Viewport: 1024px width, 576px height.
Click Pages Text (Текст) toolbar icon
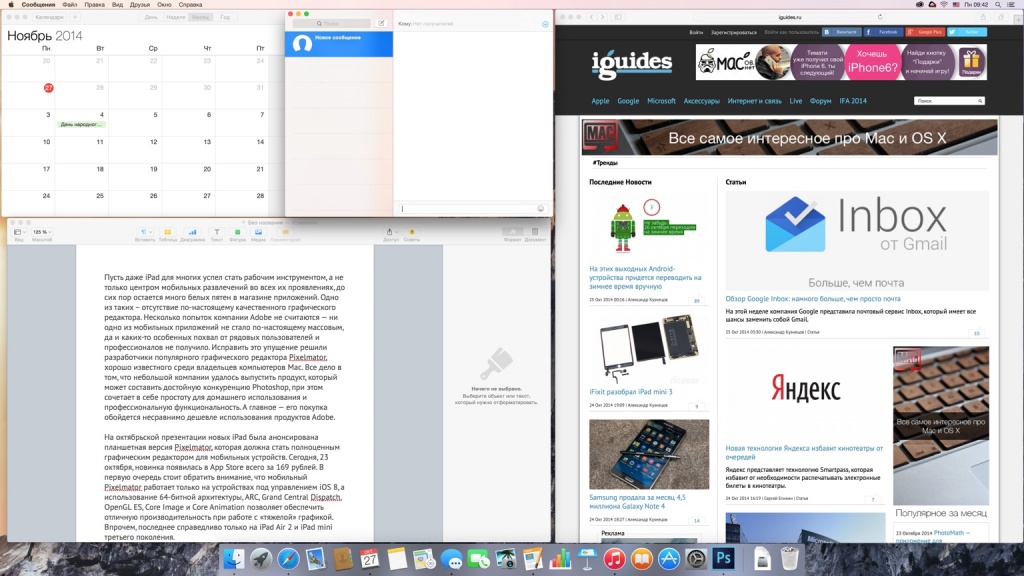coord(216,234)
